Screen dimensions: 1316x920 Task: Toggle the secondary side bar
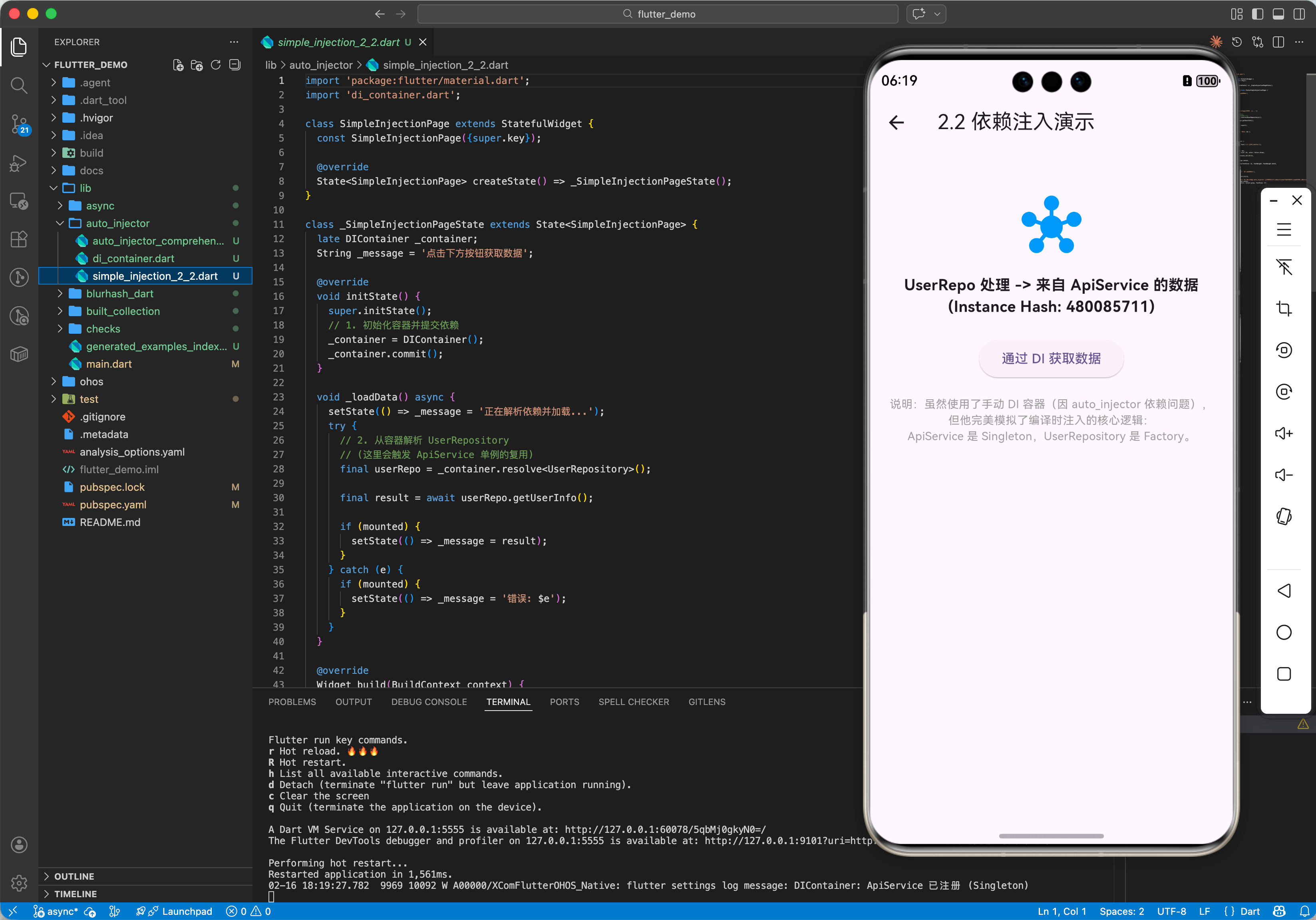[1299, 14]
